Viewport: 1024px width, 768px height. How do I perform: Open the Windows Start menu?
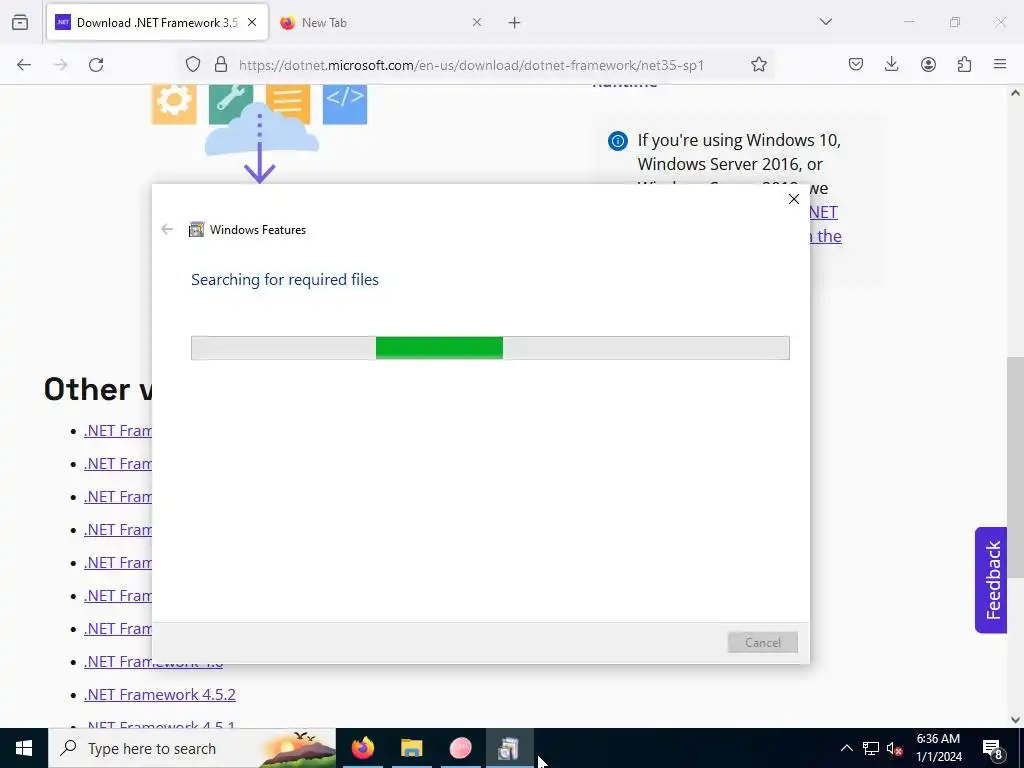coord(24,748)
